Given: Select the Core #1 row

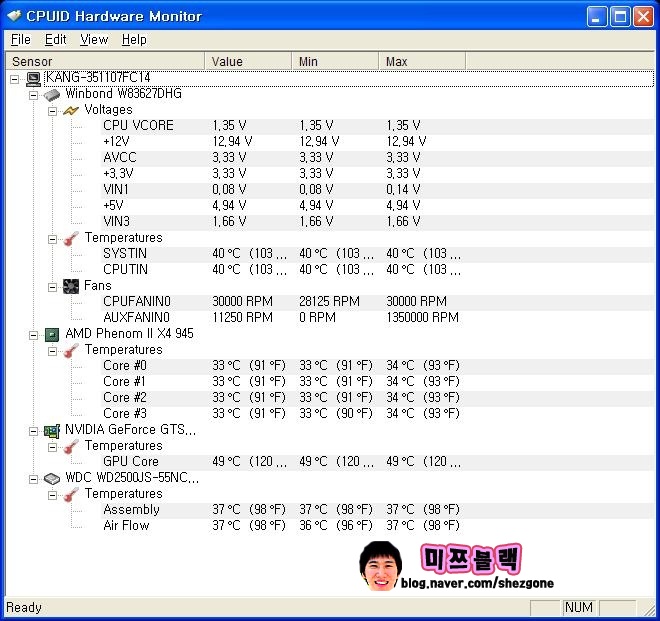Looking at the screenshot, I should [378, 382].
